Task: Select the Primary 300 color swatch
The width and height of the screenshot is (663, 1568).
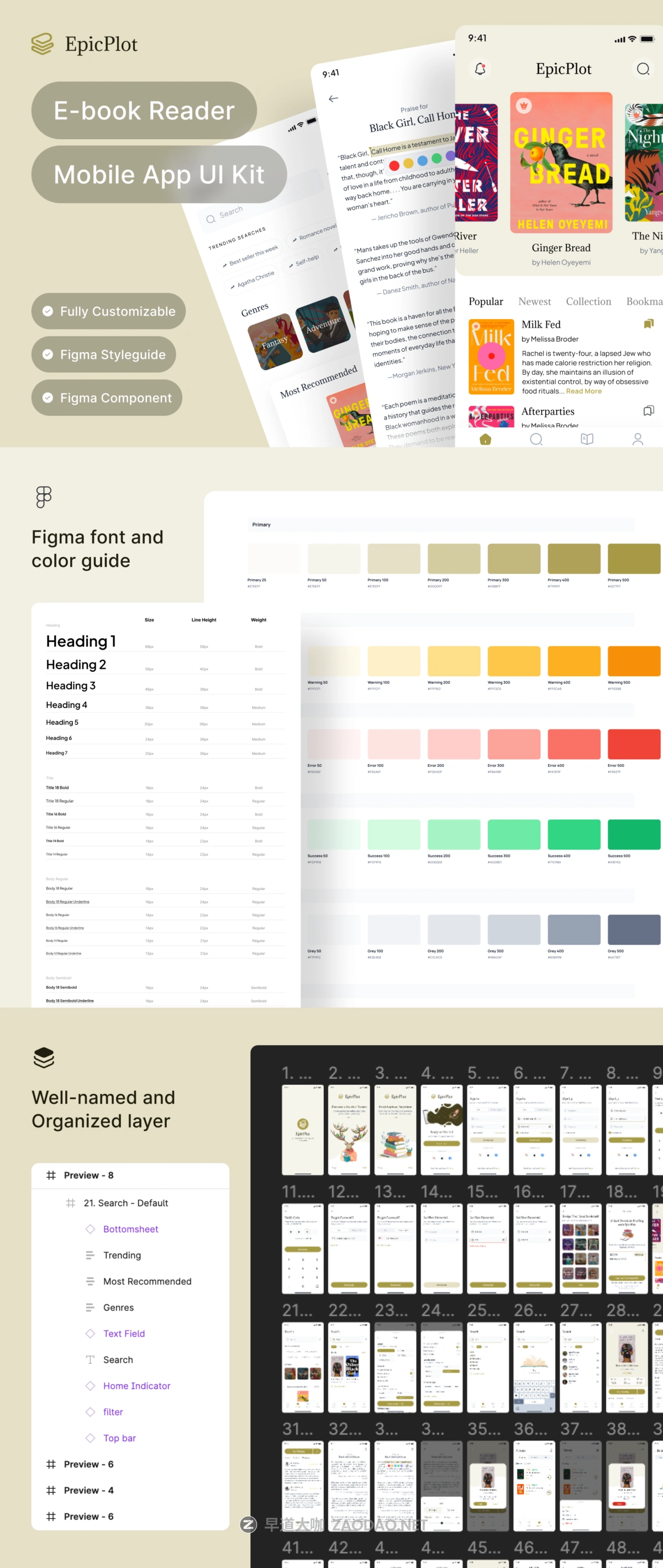Action: tap(513, 559)
